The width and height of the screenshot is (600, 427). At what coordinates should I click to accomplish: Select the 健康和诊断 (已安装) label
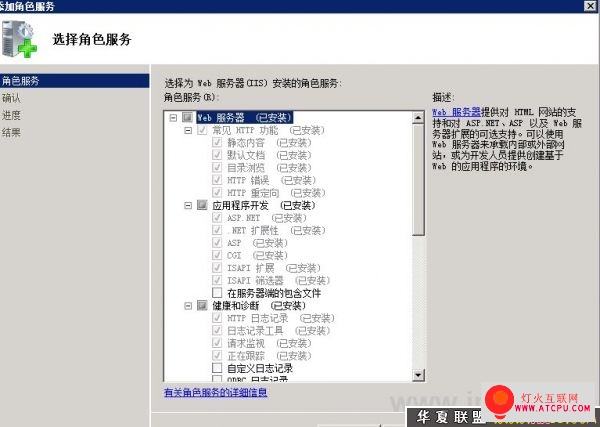point(259,306)
